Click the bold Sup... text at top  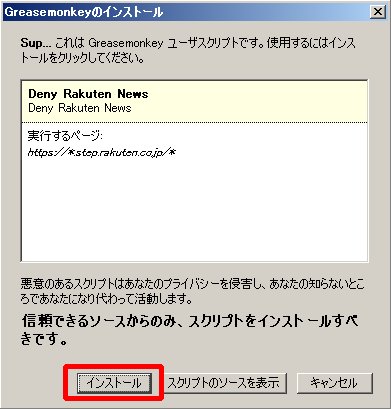pos(36,43)
